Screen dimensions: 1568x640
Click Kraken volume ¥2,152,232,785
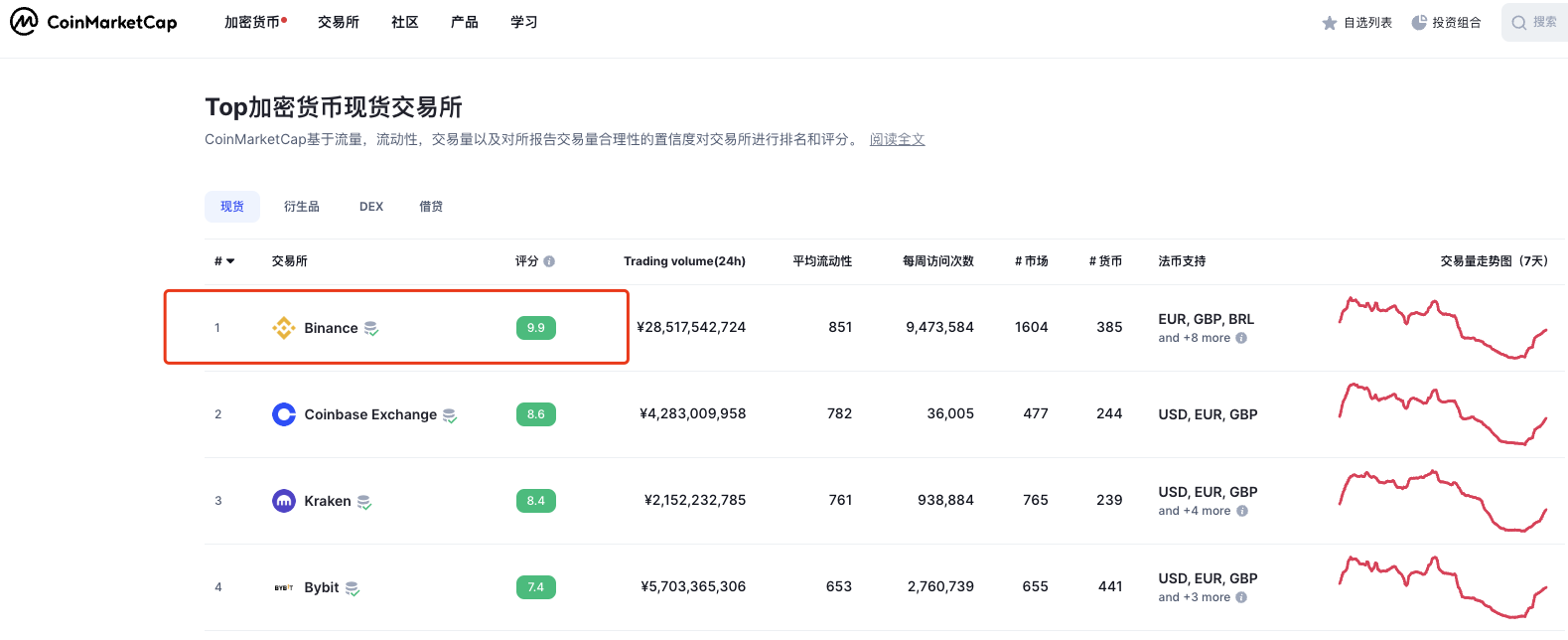point(695,500)
